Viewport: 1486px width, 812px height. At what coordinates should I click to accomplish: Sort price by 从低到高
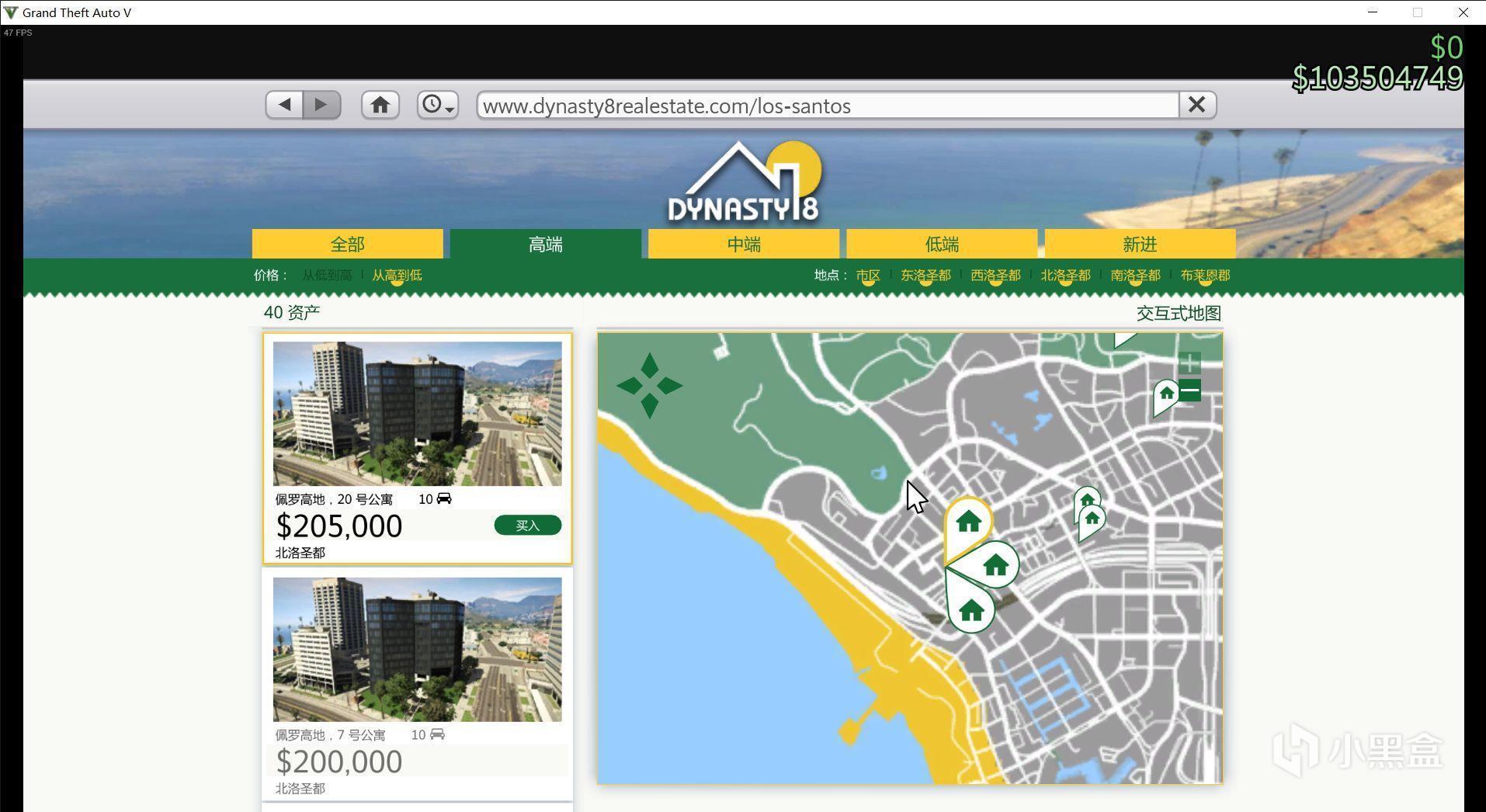327,276
